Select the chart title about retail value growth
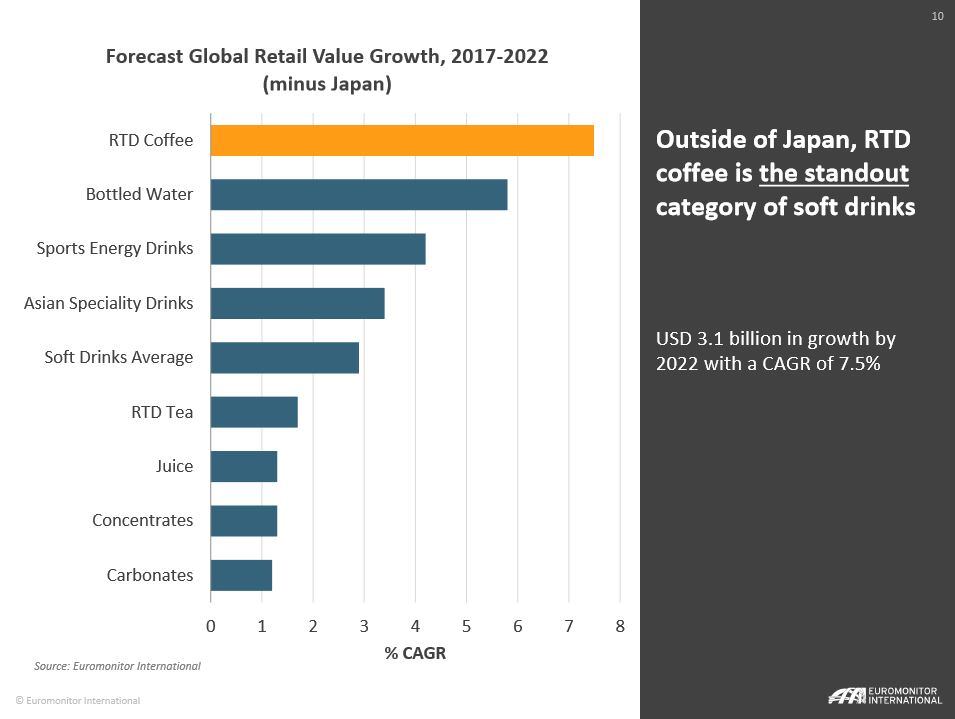The image size is (955, 719). [327, 70]
